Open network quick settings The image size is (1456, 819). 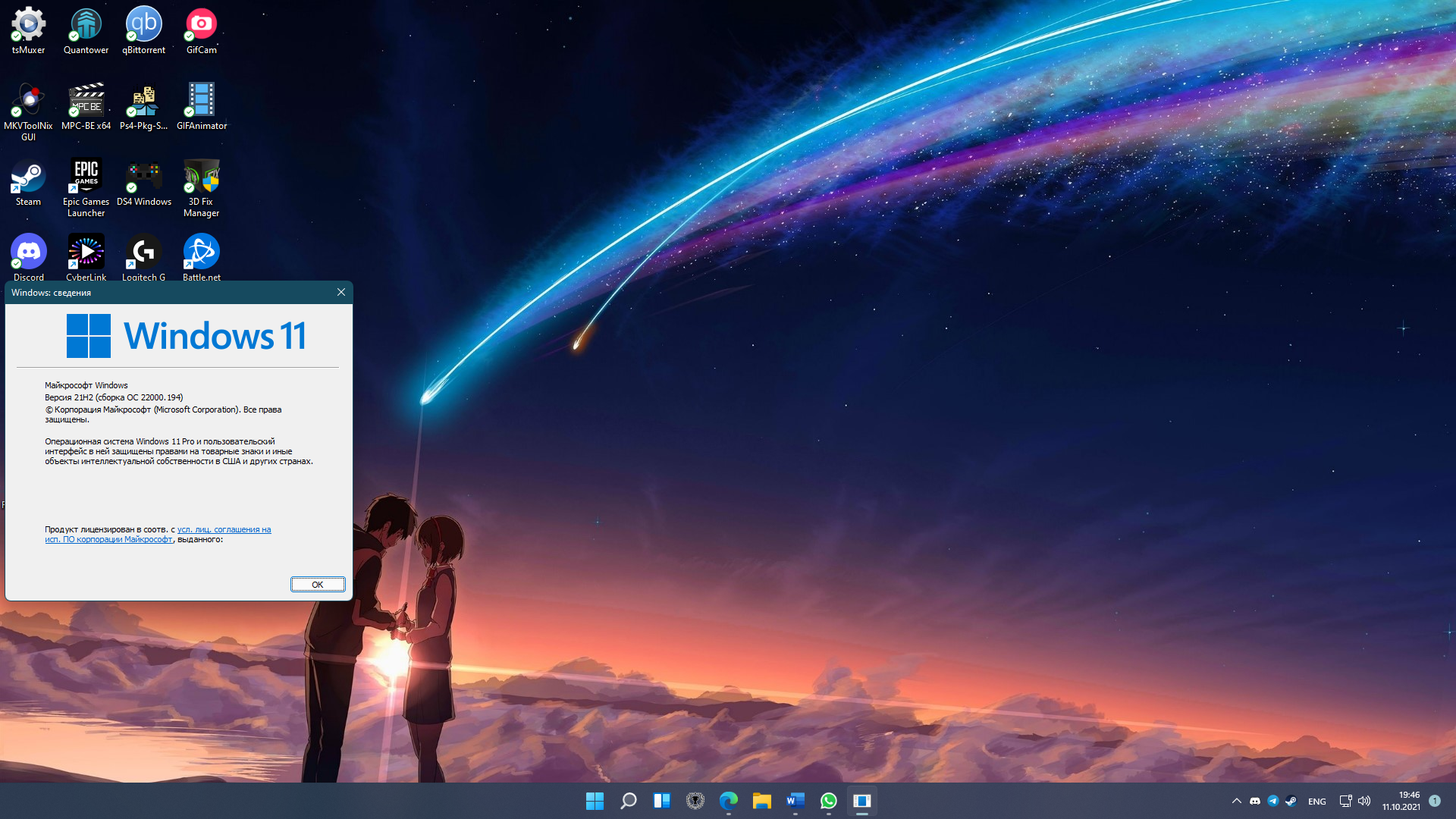coord(1345,801)
